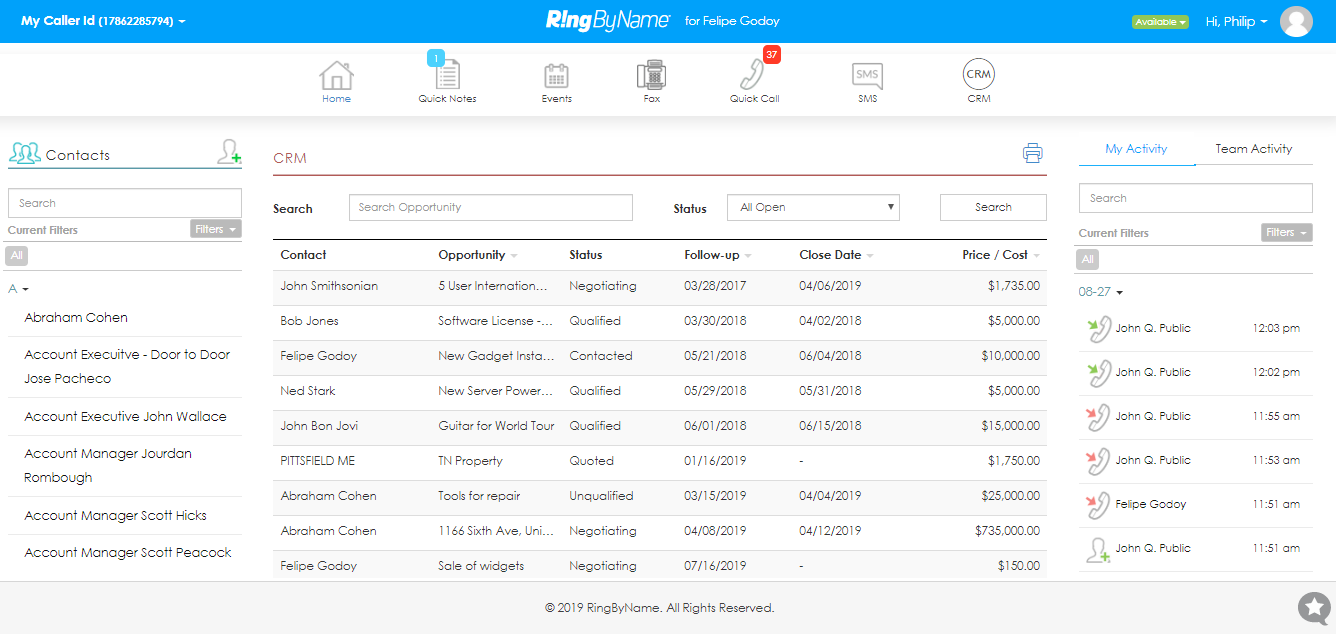
Task: Switch to the Team Activity tab
Action: tap(1253, 149)
